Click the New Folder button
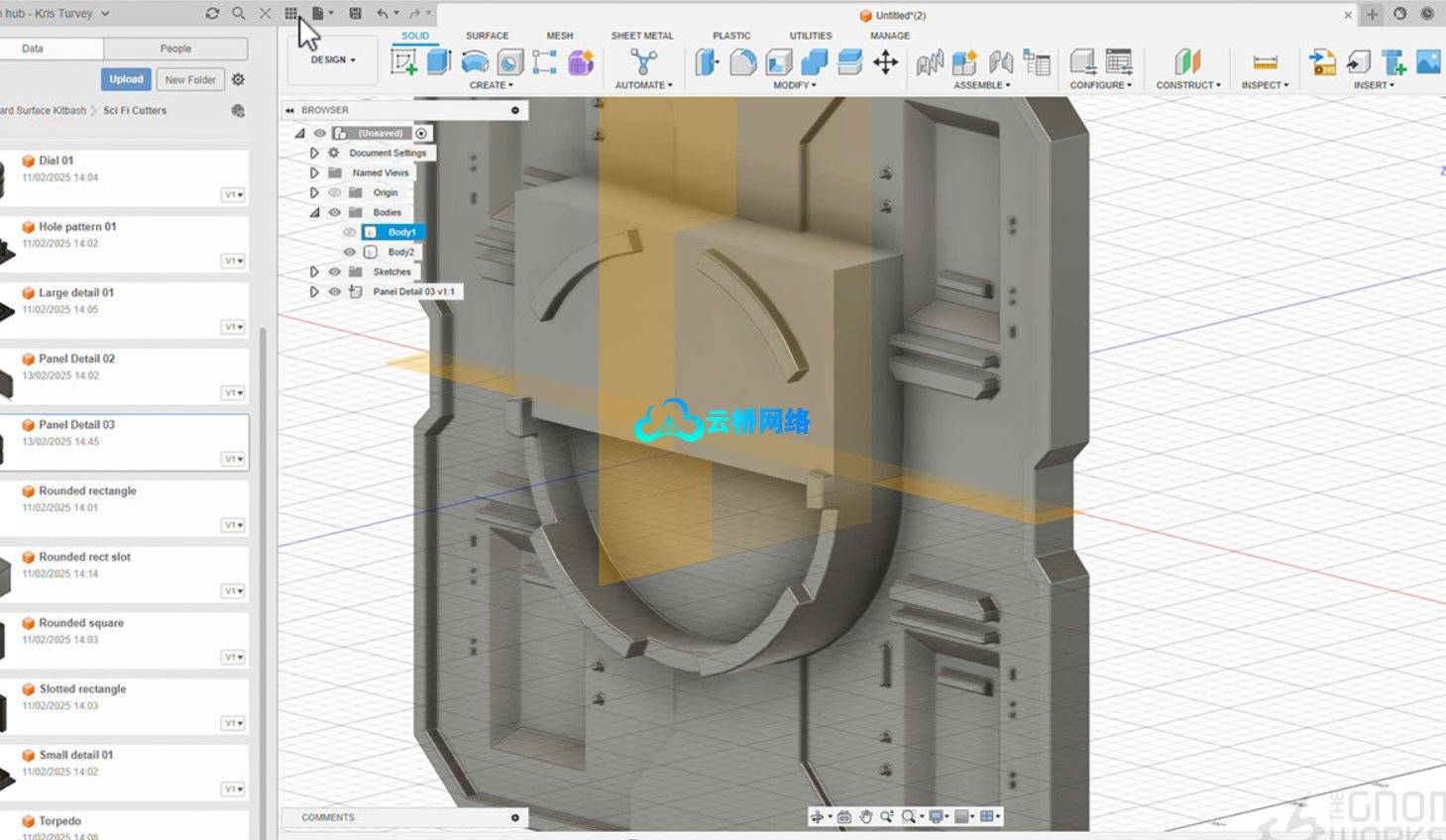 pos(189,79)
